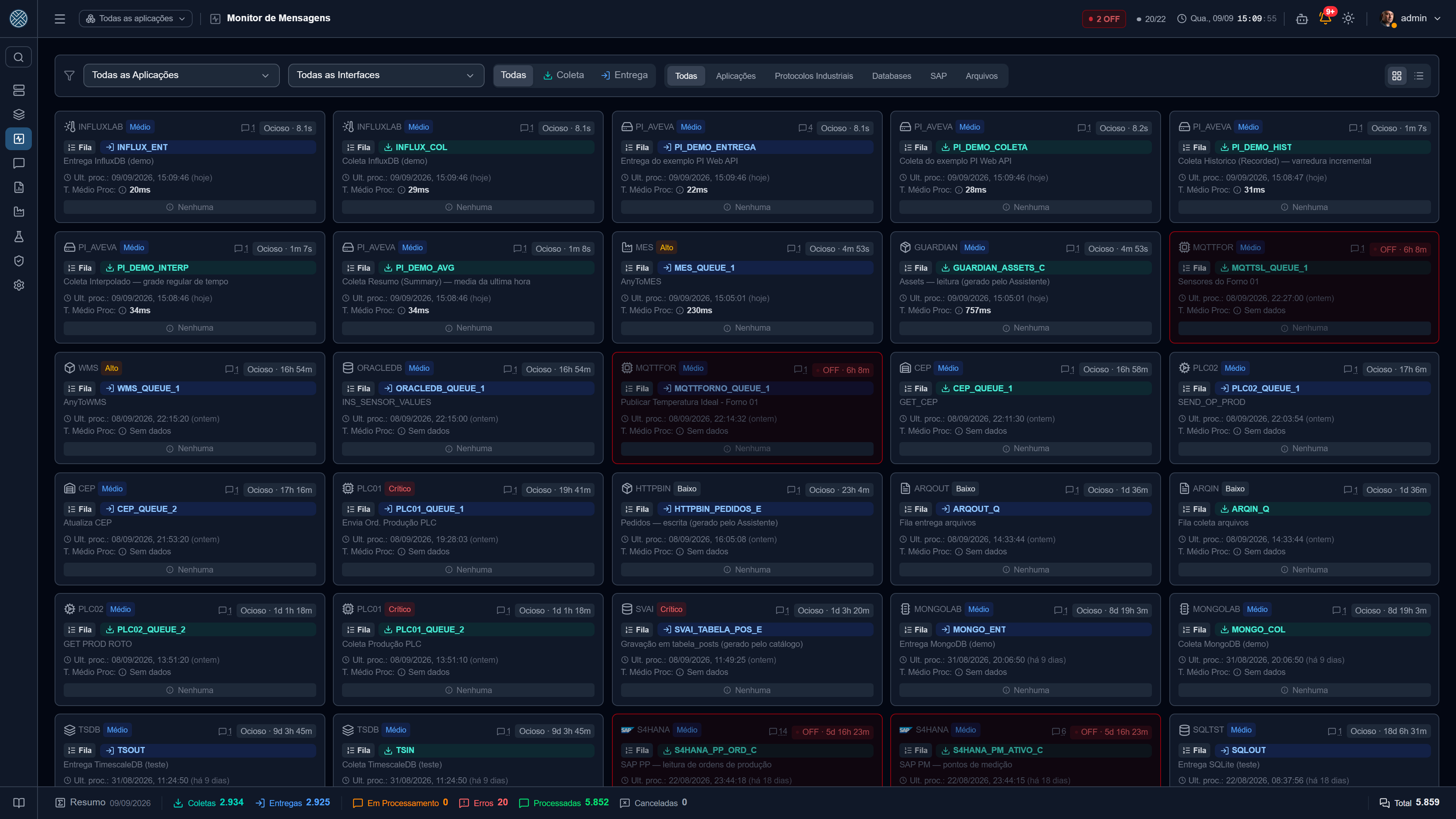Image resolution: width=1456 pixels, height=819 pixels.
Task: Open the search icon in the sidebar
Action: (x=19, y=57)
